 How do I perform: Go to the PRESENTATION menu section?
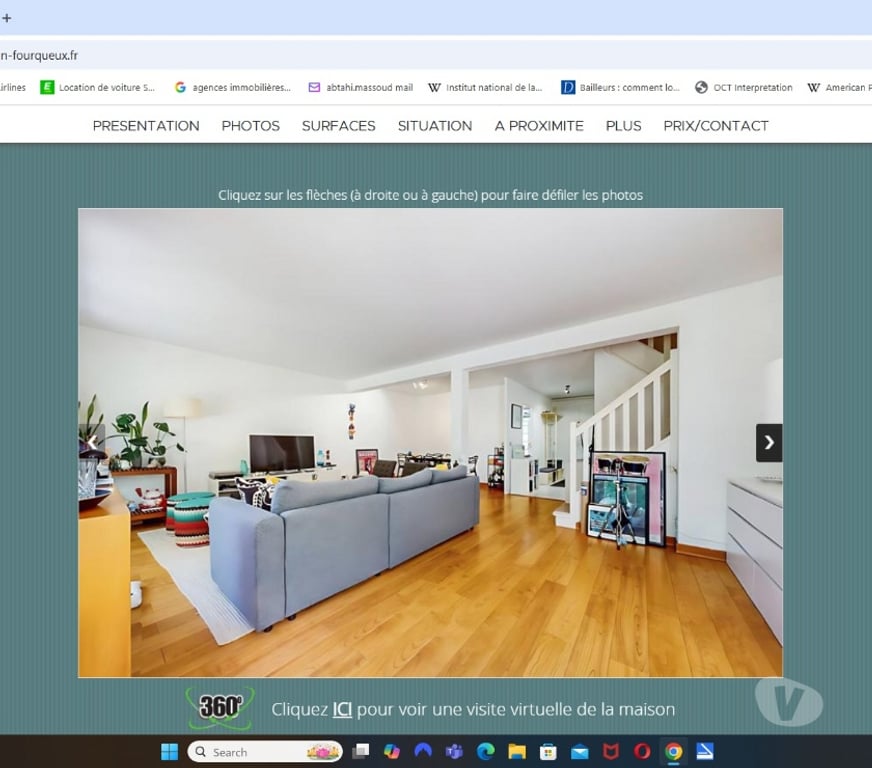point(146,126)
